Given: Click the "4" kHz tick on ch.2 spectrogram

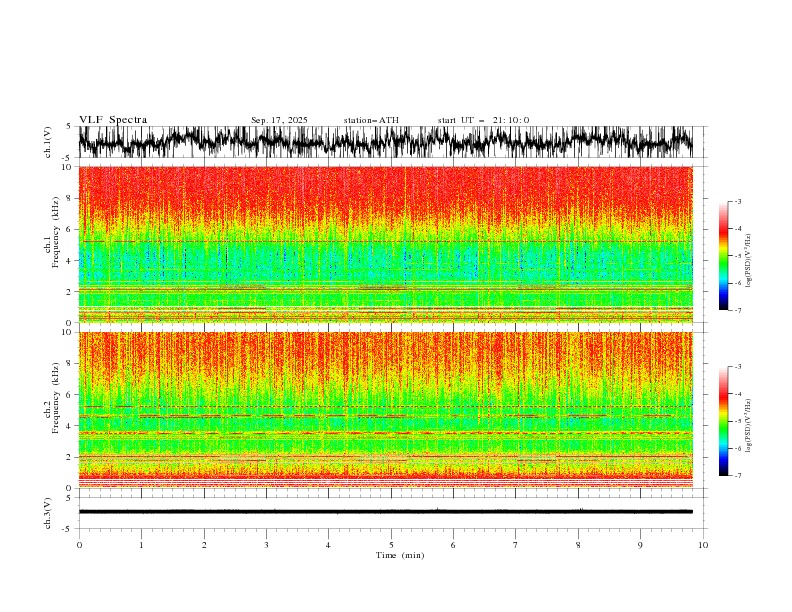Looking at the screenshot, I should point(69,426).
